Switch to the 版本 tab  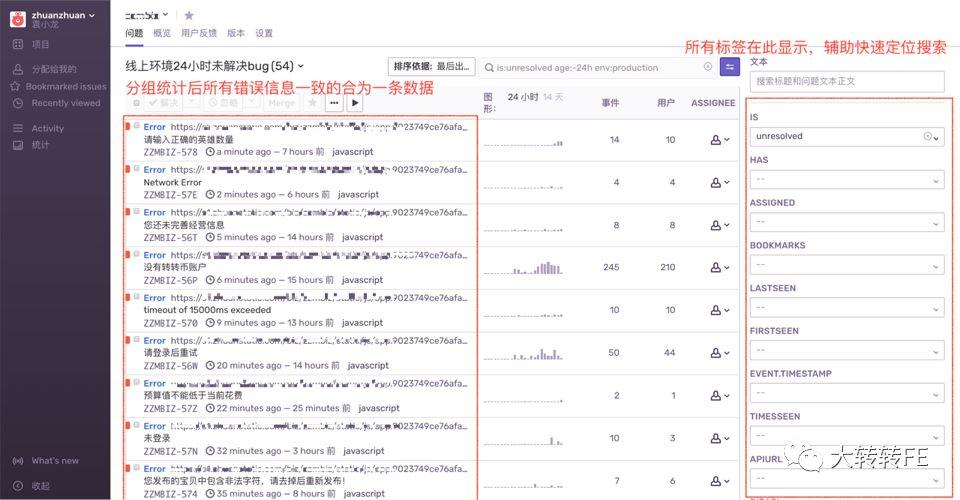pyautogui.click(x=236, y=33)
